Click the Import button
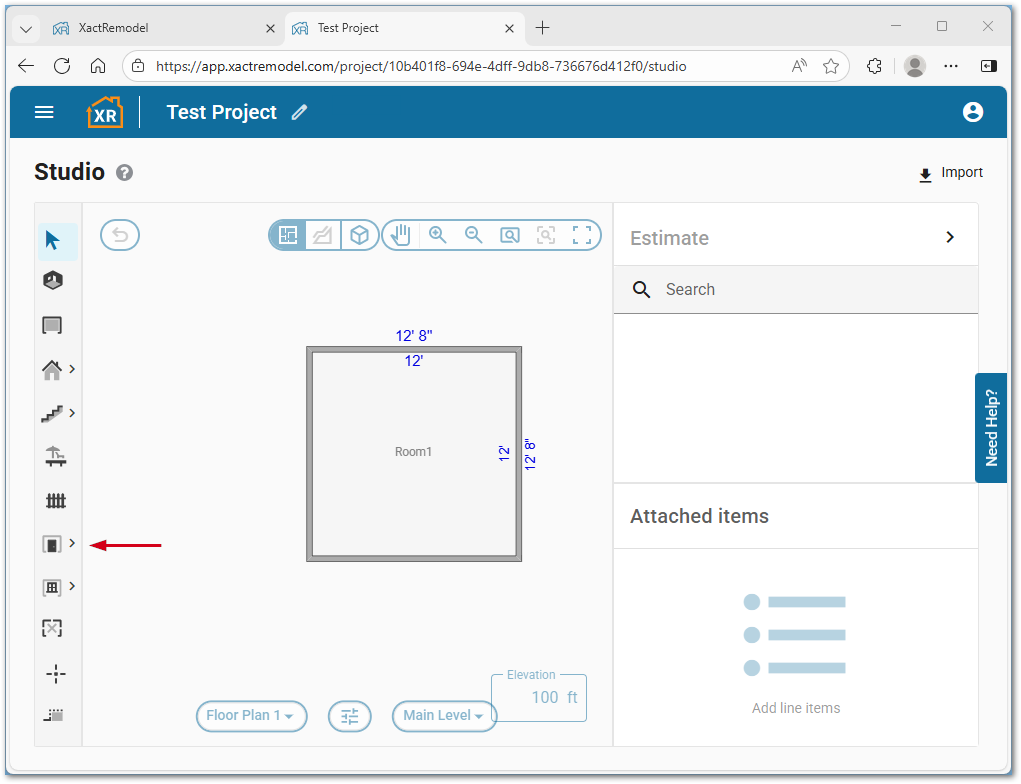This screenshot has width=1021, height=784. click(951, 173)
